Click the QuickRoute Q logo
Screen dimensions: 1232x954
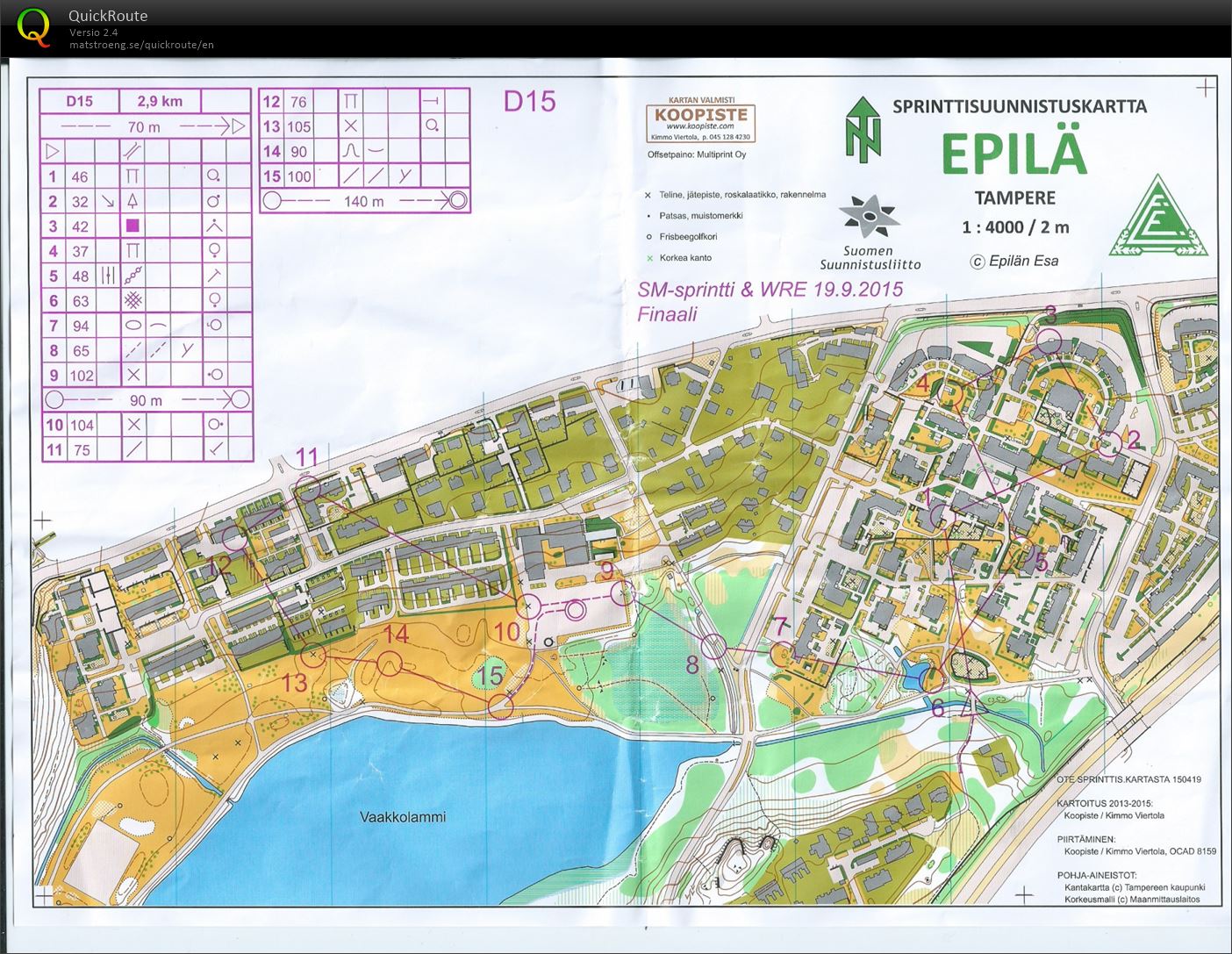(x=35, y=26)
